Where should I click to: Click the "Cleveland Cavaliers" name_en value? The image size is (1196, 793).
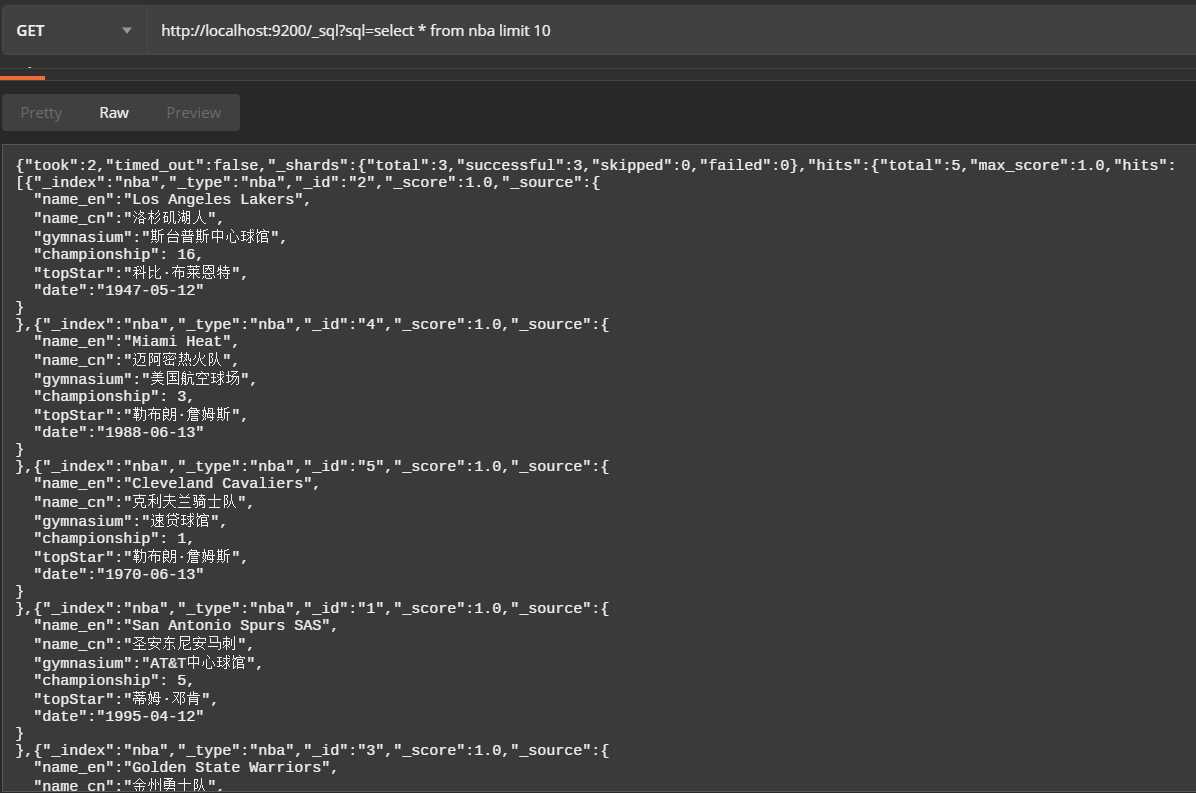(x=217, y=483)
